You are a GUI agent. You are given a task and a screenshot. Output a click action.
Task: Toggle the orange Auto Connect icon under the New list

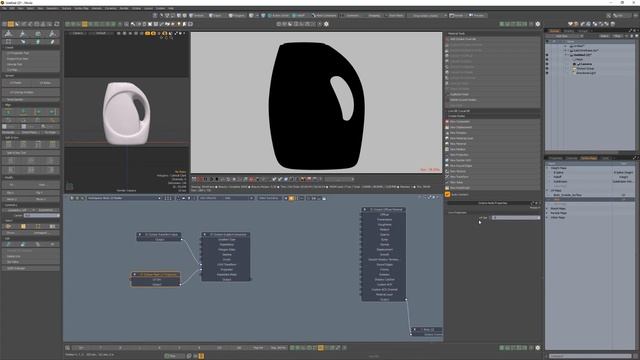coord(447,194)
